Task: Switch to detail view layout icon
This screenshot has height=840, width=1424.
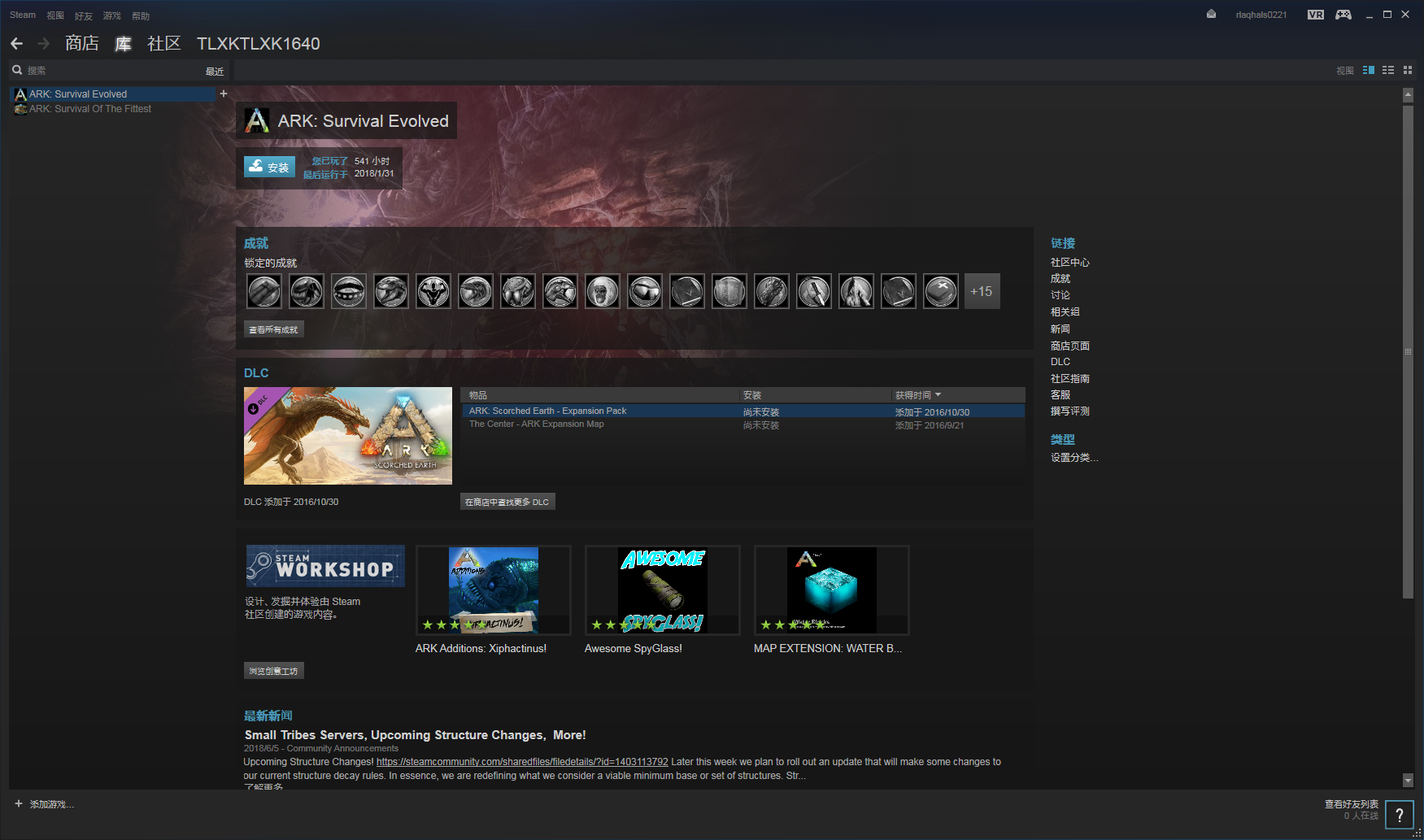Action: point(1369,71)
